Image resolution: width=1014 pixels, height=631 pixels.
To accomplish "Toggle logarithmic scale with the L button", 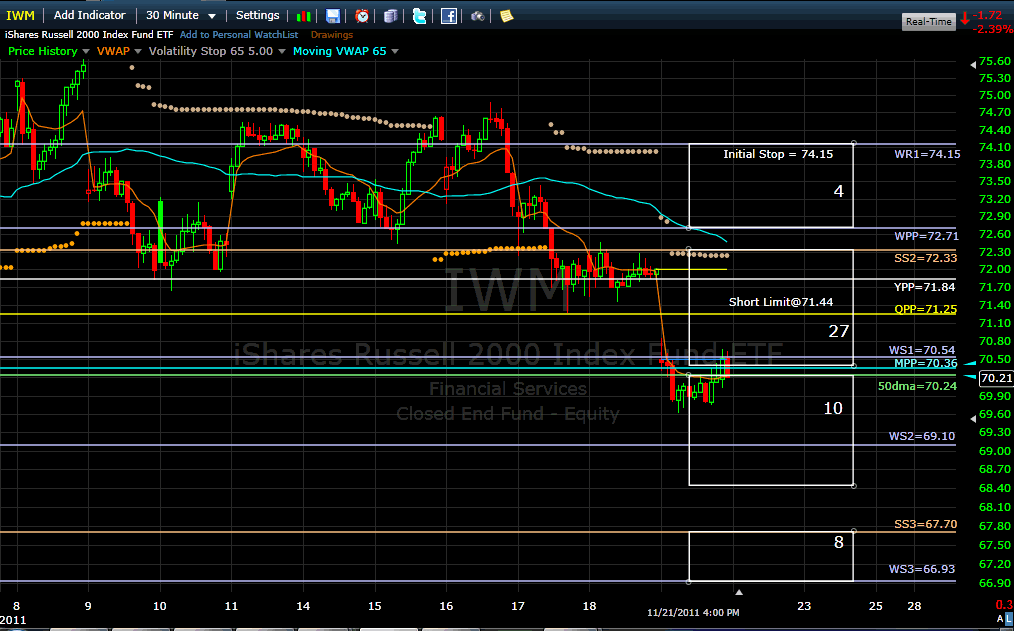I will (x=1009, y=619).
